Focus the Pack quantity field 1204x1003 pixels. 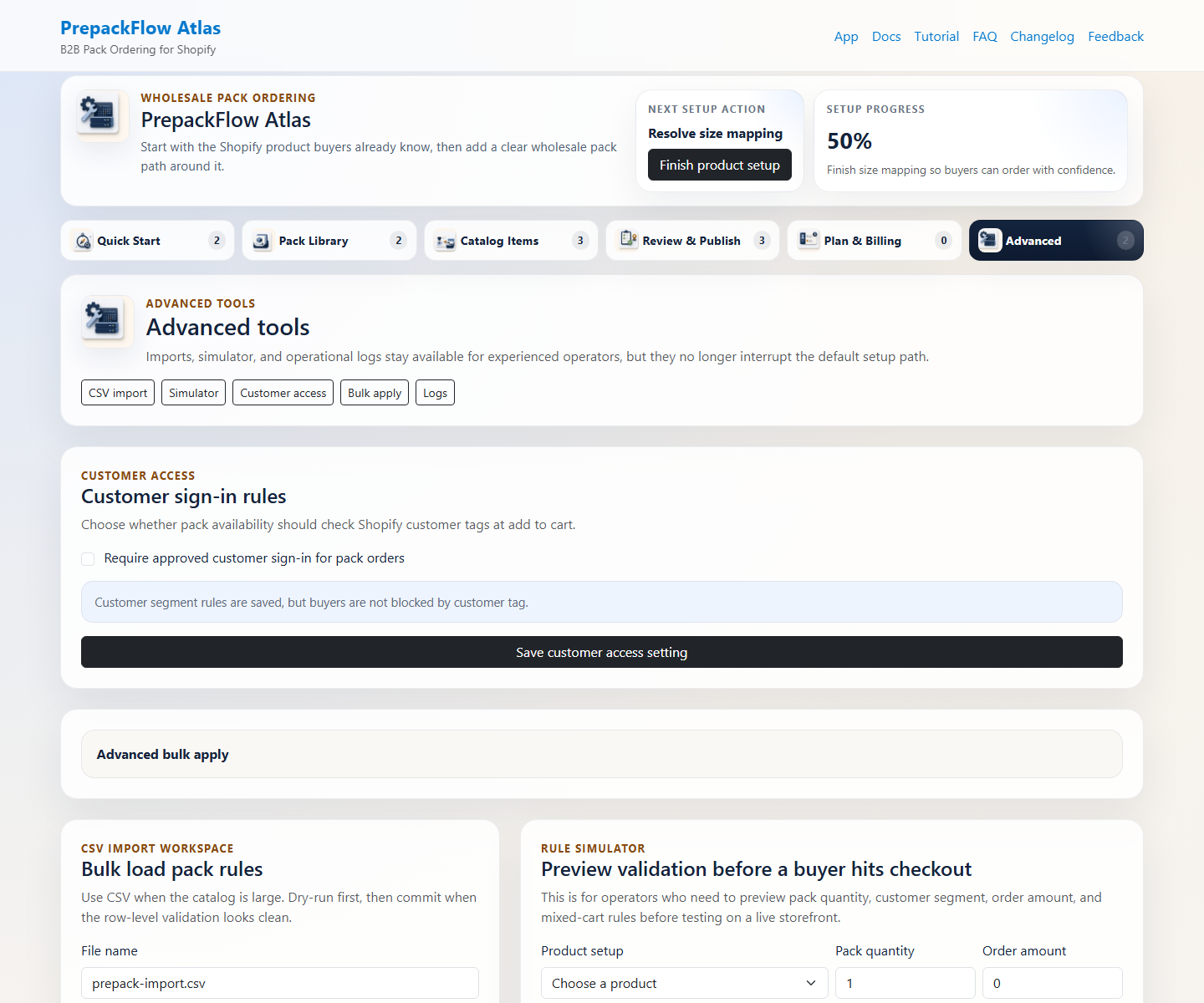(906, 983)
